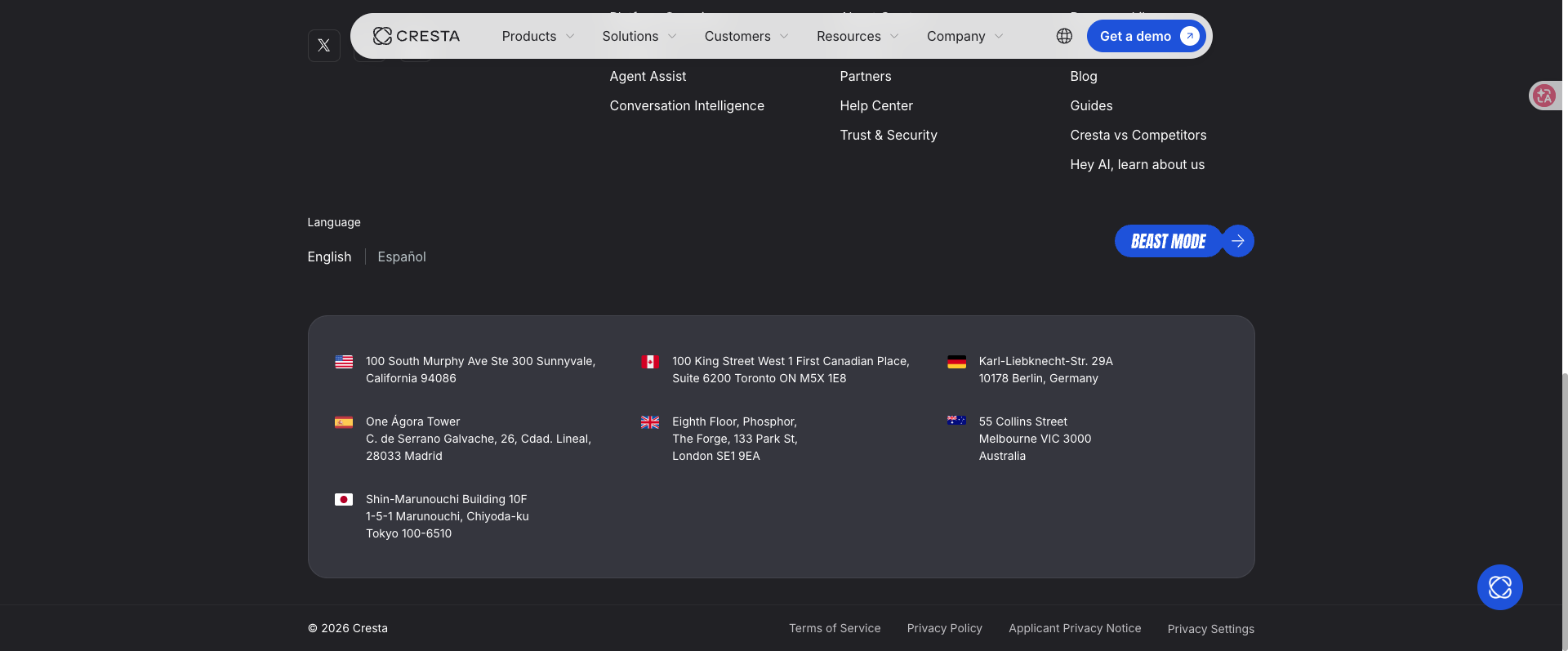Expand the Solutions dropdown menu
The width and height of the screenshot is (1568, 651).
(x=639, y=36)
